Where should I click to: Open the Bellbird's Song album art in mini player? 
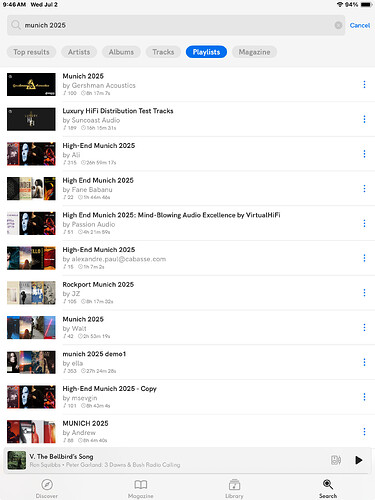tap(17, 460)
